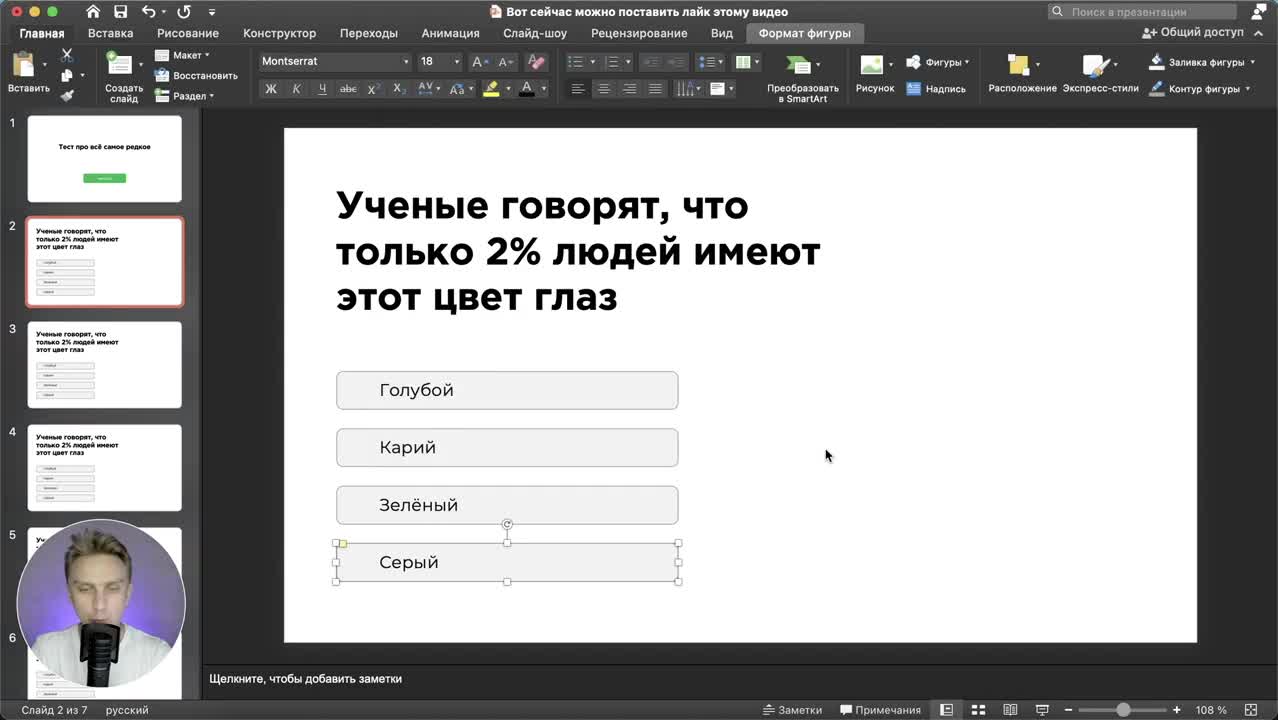Switch to the Конструктор tab

point(279,33)
